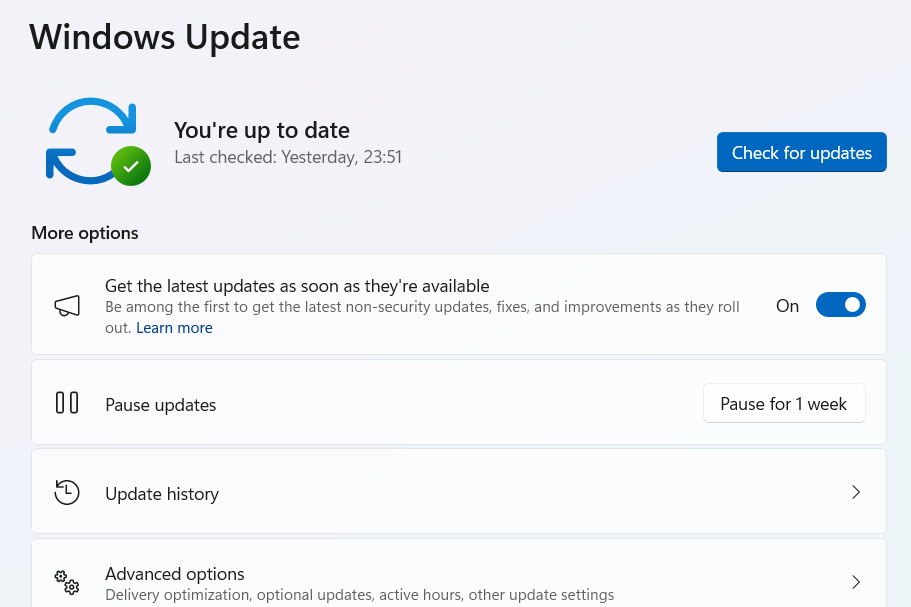Viewport: 911px width, 607px height.
Task: Click Check for updates
Action: (x=801, y=152)
